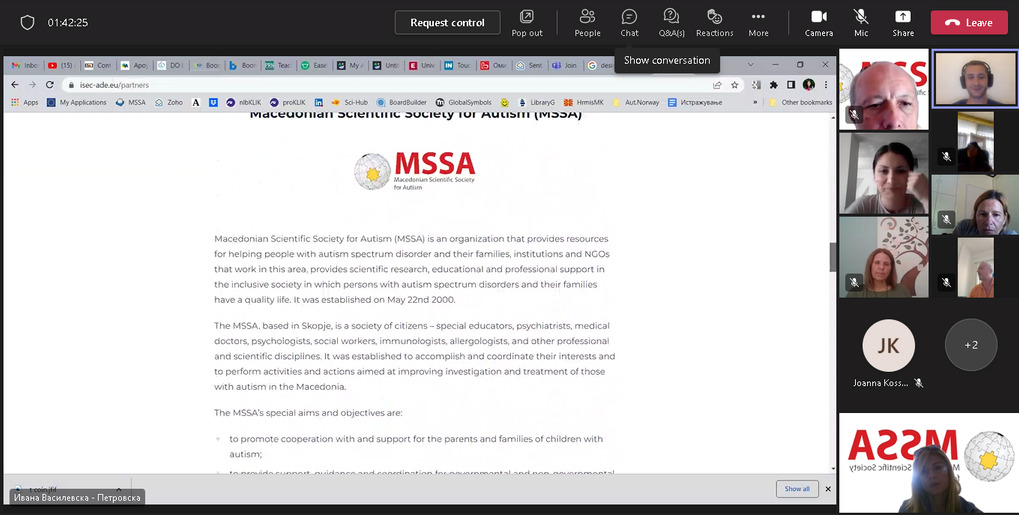The width and height of the screenshot is (1019, 515).
Task: Click the shield security icon
Action: pyautogui.click(x=27, y=22)
